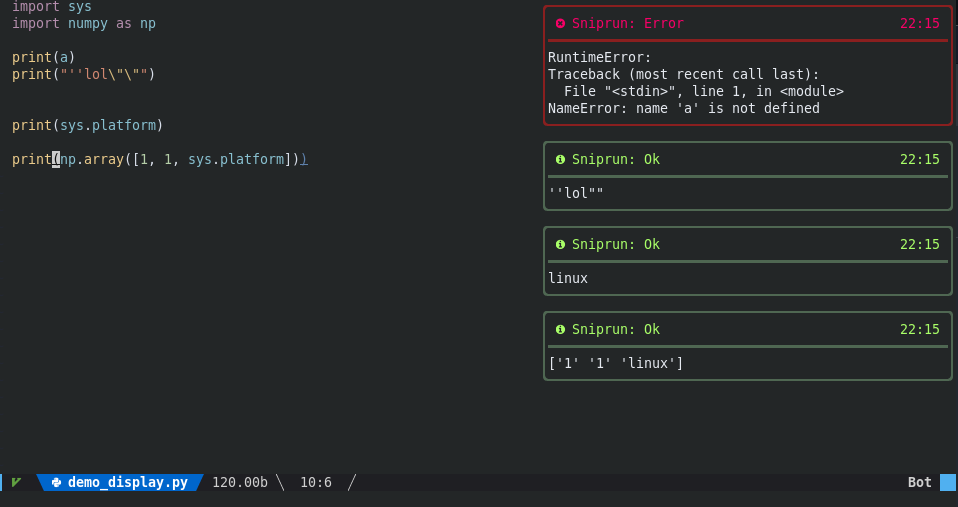
Task: Click the 10:6 cursor position indicator
Action: pos(316,483)
